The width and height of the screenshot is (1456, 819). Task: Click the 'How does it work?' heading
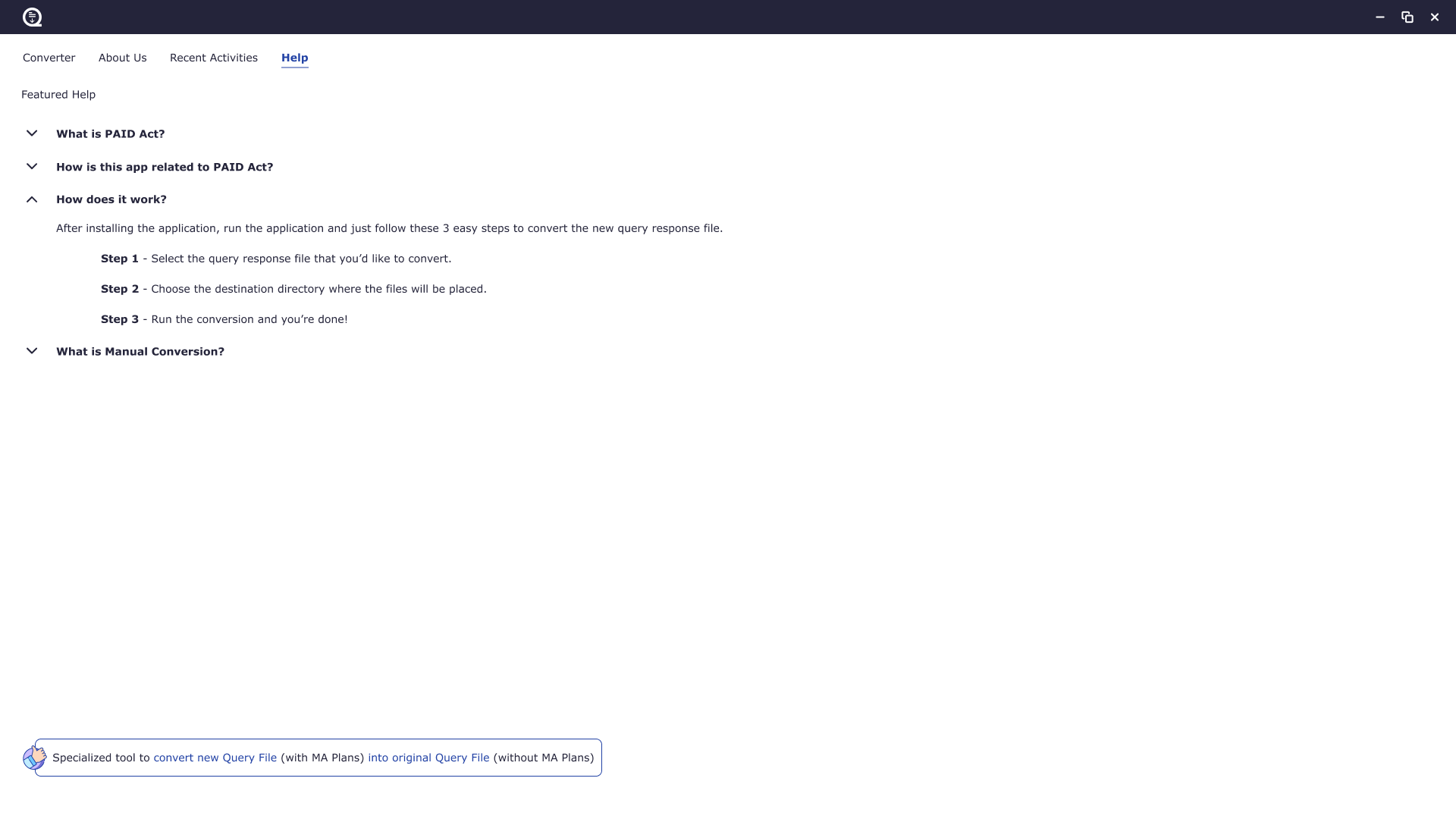point(111,199)
